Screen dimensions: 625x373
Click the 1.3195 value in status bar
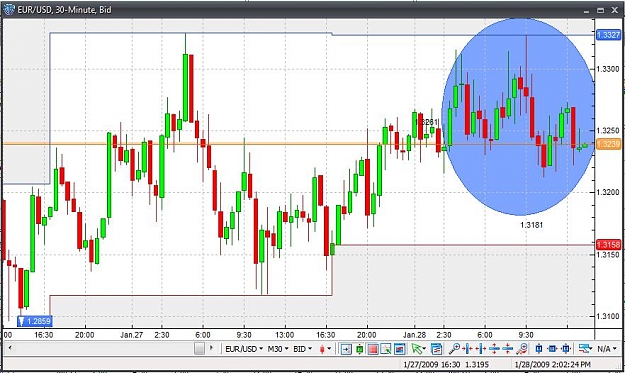point(478,364)
